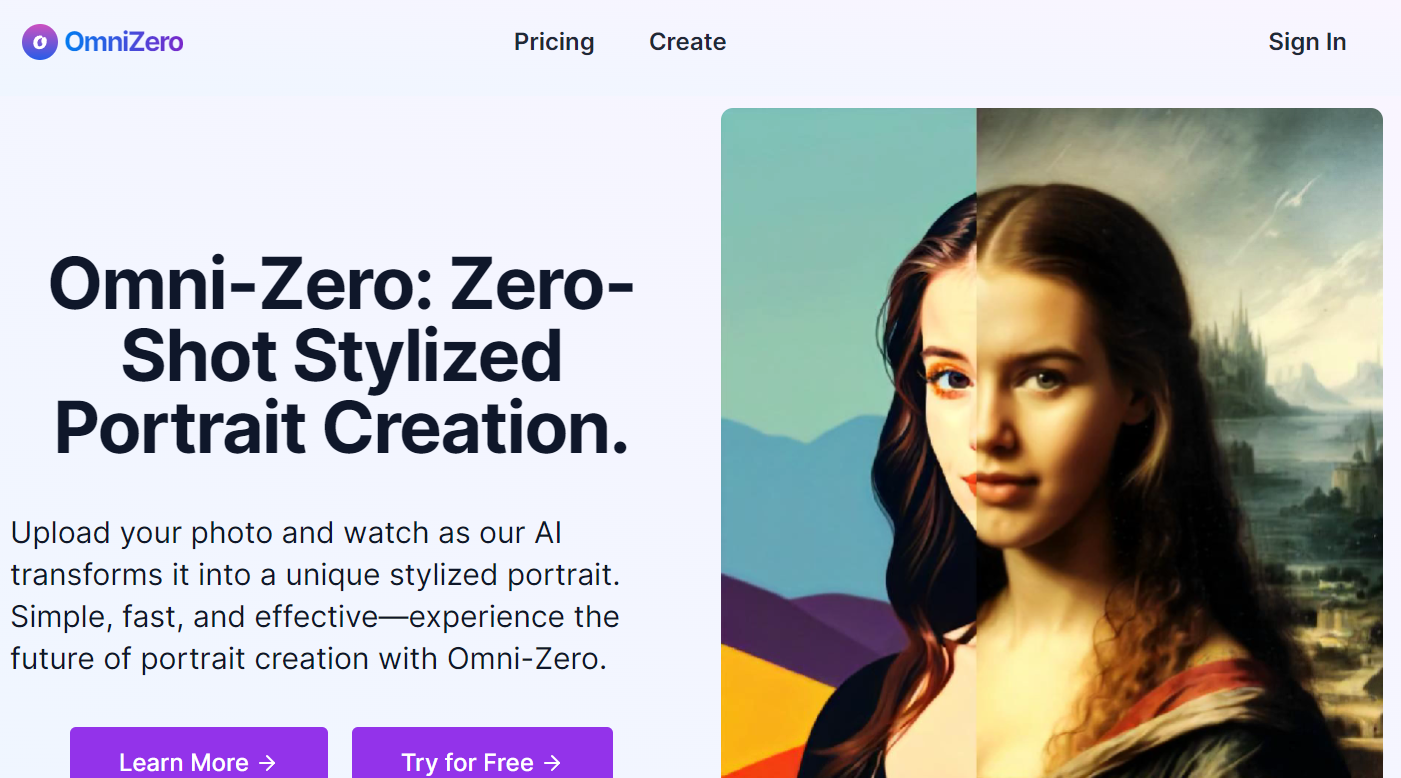The image size is (1401, 778).
Task: Click the woman's eye on the stylized side
Action: click(953, 380)
